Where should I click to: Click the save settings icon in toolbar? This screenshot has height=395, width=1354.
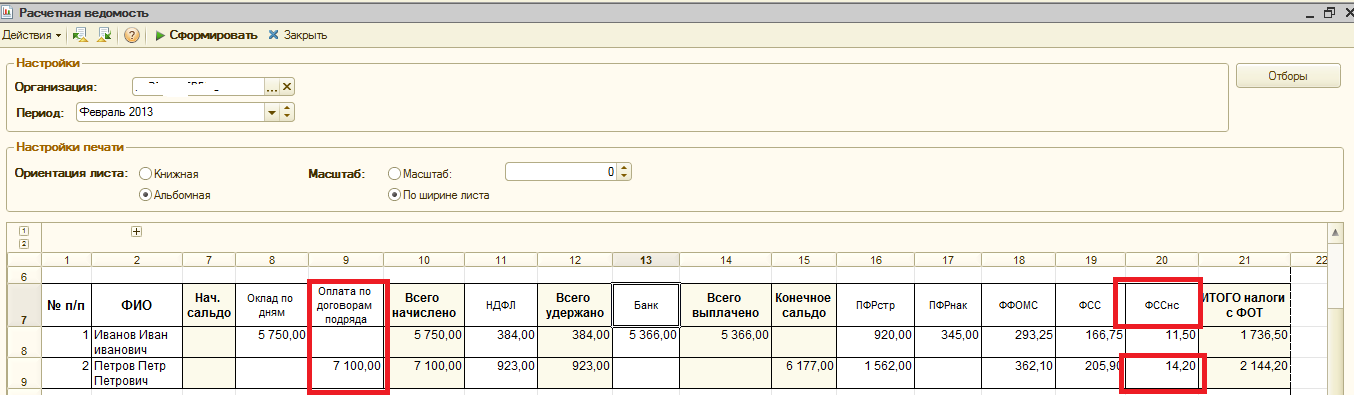coord(104,35)
